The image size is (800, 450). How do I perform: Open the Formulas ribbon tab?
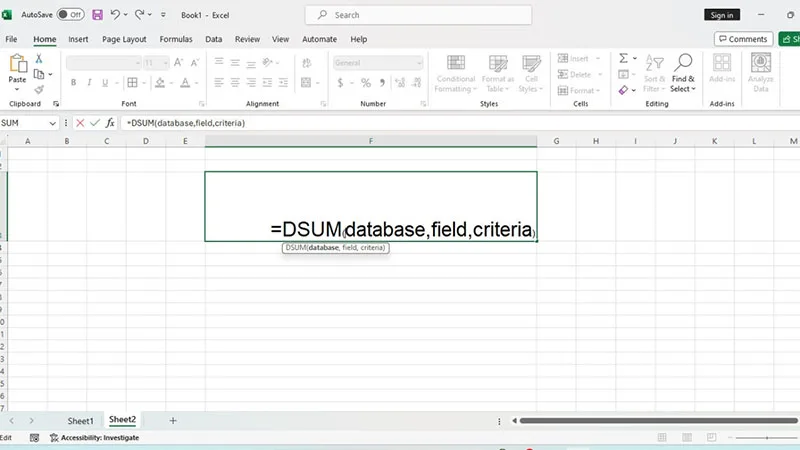pos(176,39)
